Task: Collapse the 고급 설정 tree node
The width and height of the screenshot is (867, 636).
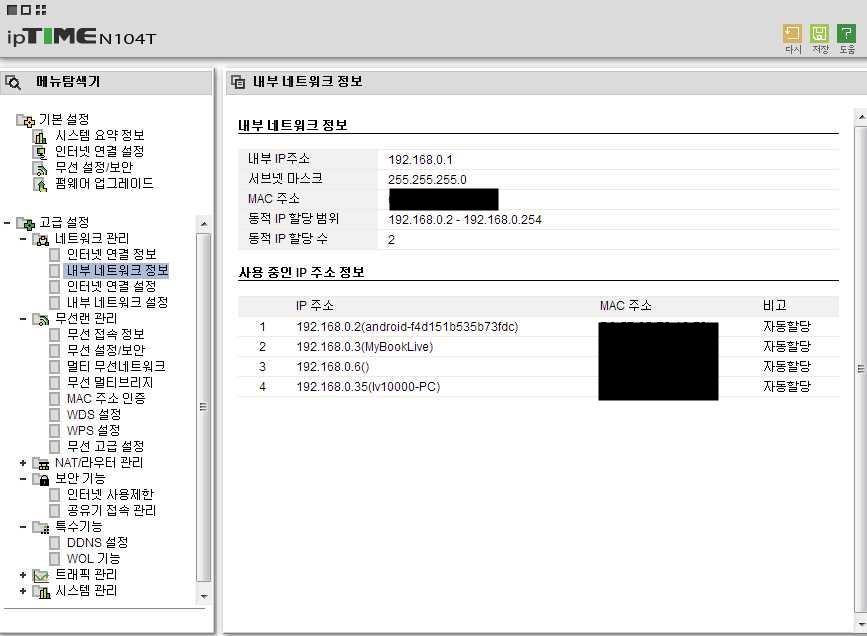Action: pyautogui.click(x=7, y=222)
